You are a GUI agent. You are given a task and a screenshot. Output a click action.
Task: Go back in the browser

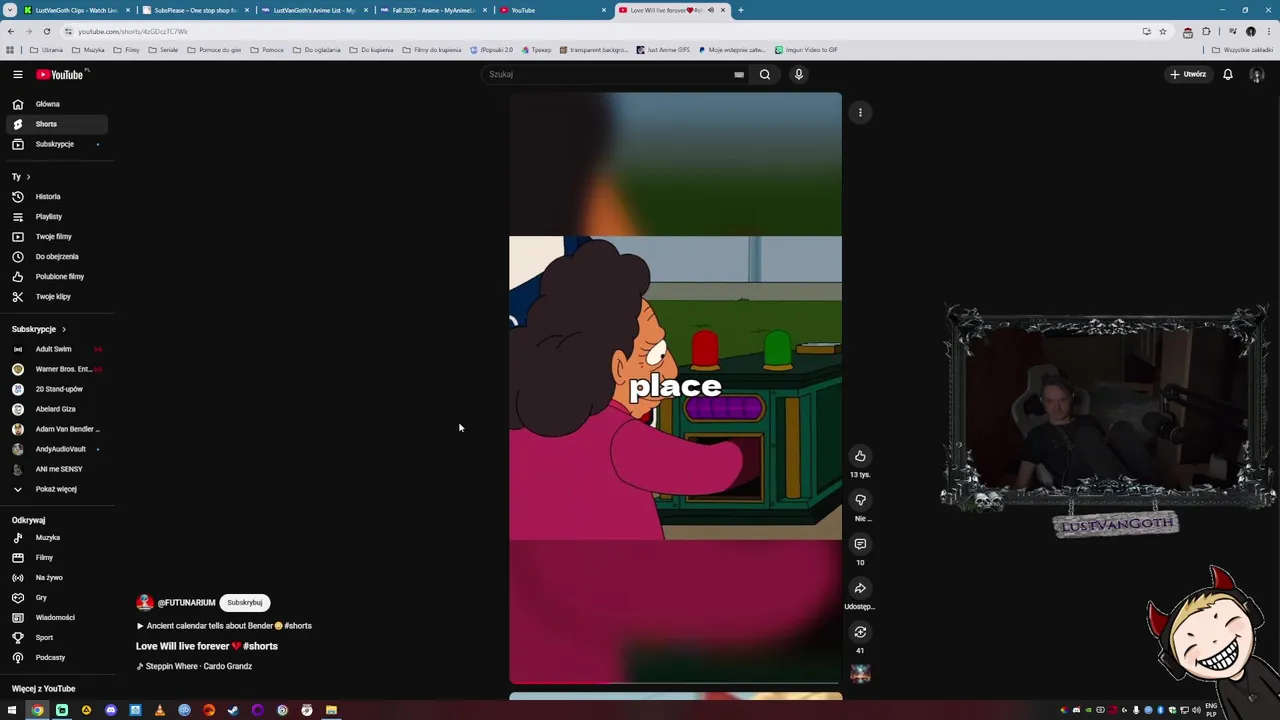click(x=11, y=31)
